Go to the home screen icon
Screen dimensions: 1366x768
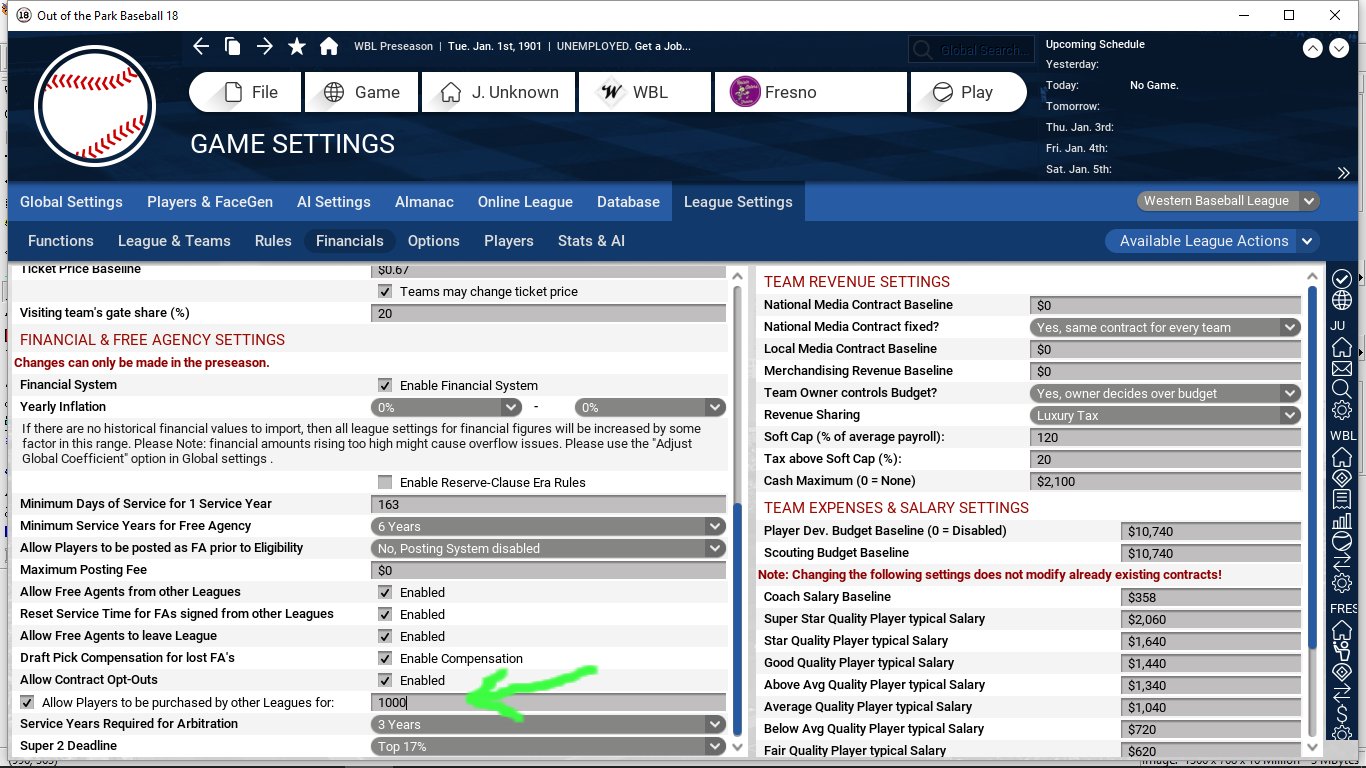coord(328,46)
